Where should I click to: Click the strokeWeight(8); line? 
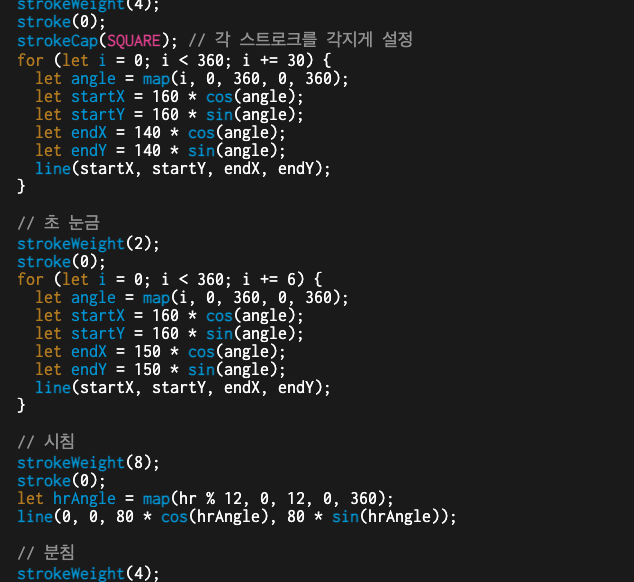tap(88, 463)
